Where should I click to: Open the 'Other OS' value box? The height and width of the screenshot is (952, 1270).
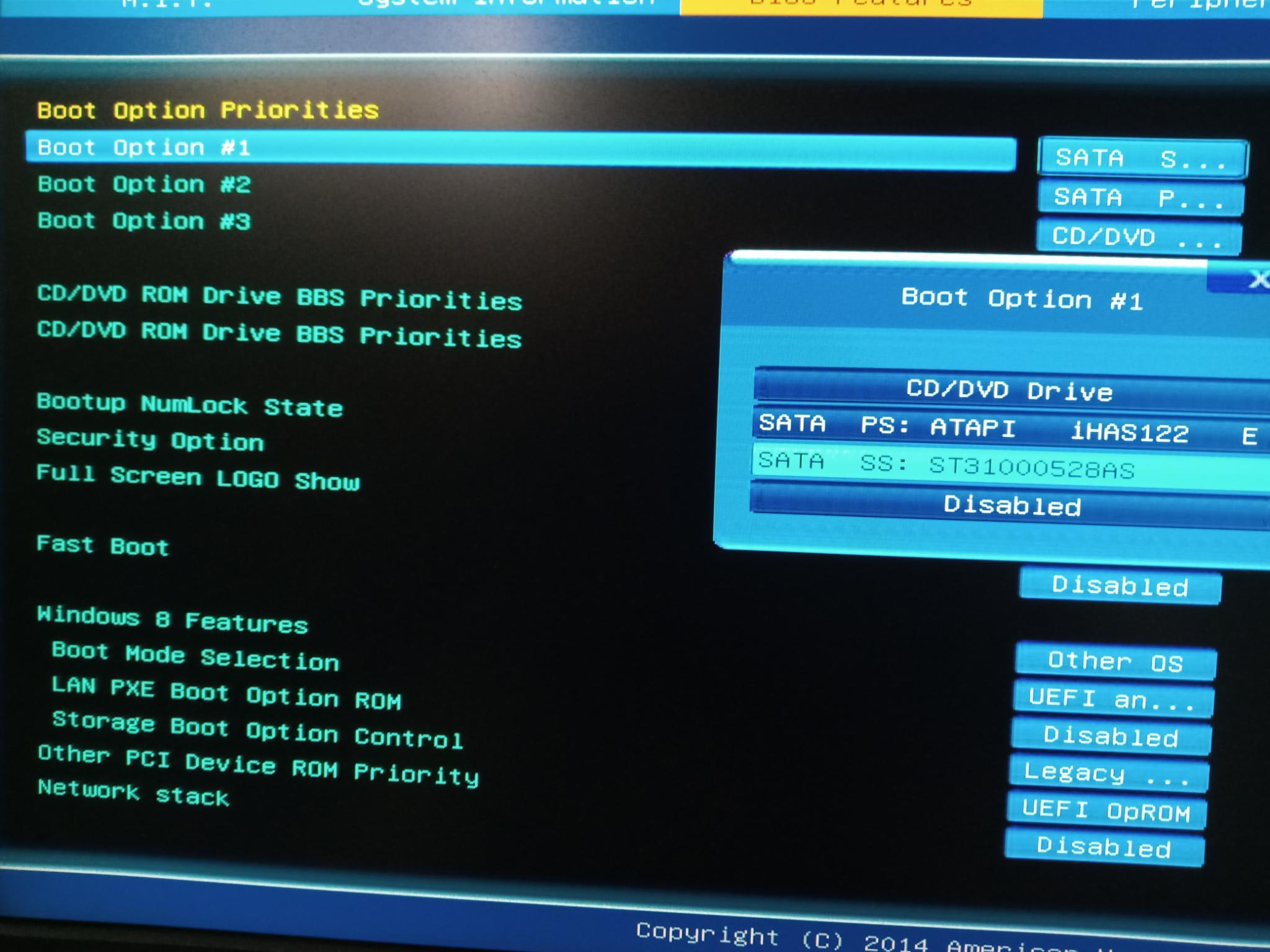click(1116, 661)
